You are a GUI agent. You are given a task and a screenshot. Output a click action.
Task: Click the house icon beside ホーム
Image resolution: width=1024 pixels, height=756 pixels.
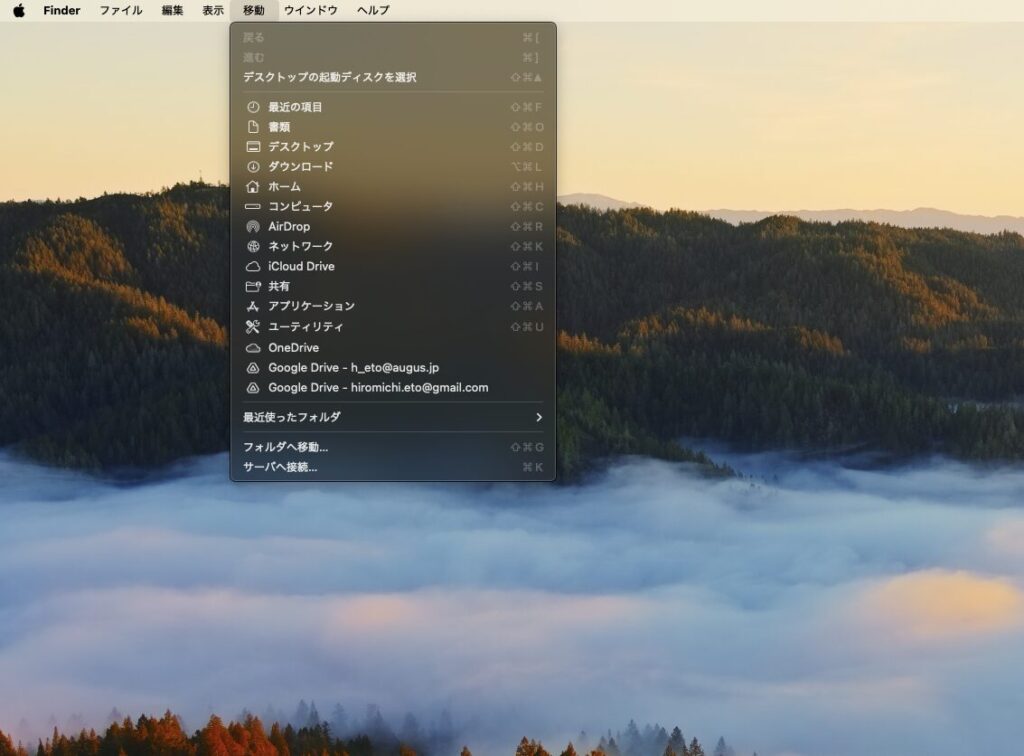pyautogui.click(x=253, y=187)
